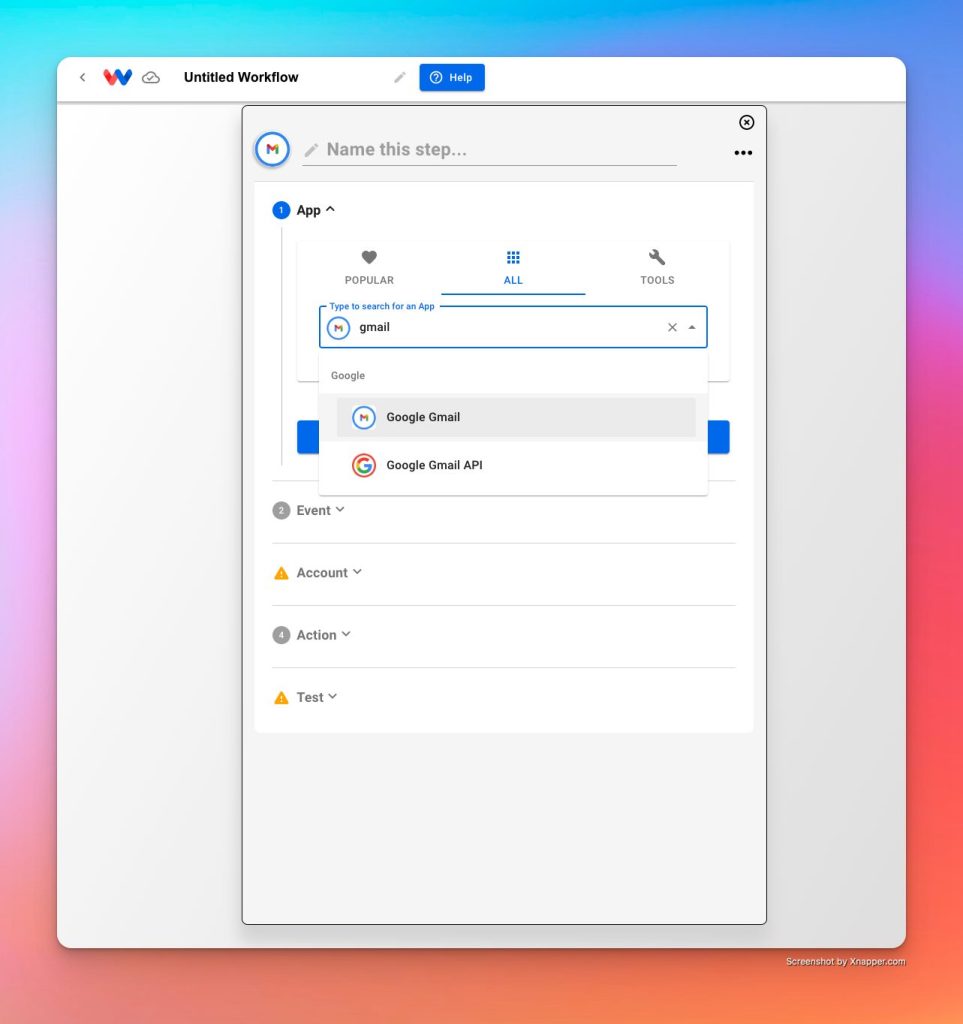Expand the Event section
The height and width of the screenshot is (1024, 963).
point(321,510)
